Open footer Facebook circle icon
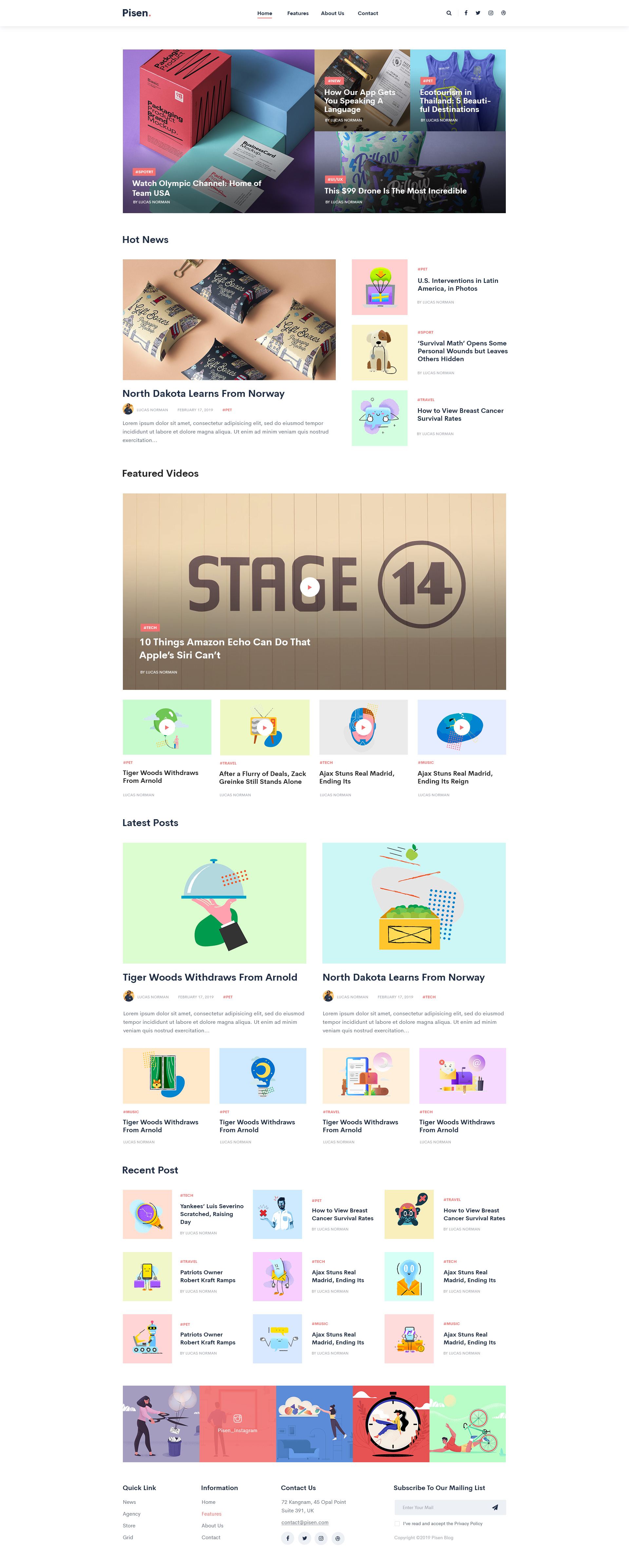The width and height of the screenshot is (629, 1568). pos(287,1538)
